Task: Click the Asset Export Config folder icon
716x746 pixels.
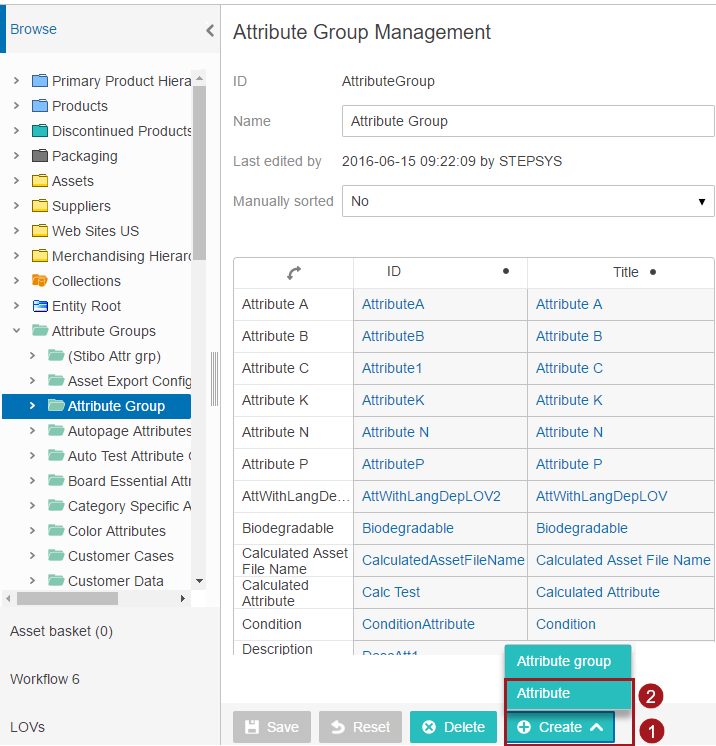Action: pos(56,380)
